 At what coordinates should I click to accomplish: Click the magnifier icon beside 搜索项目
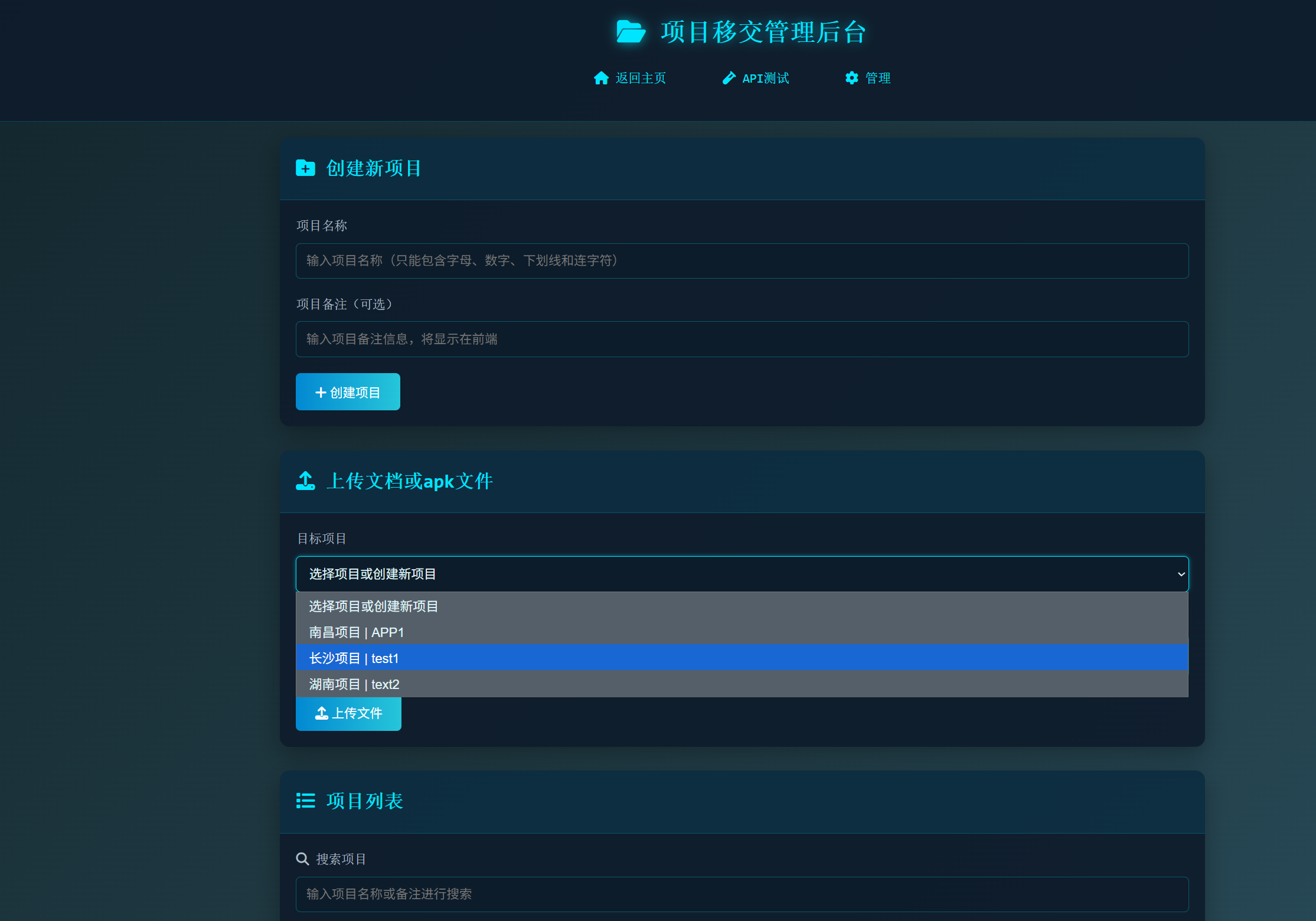tap(302, 859)
